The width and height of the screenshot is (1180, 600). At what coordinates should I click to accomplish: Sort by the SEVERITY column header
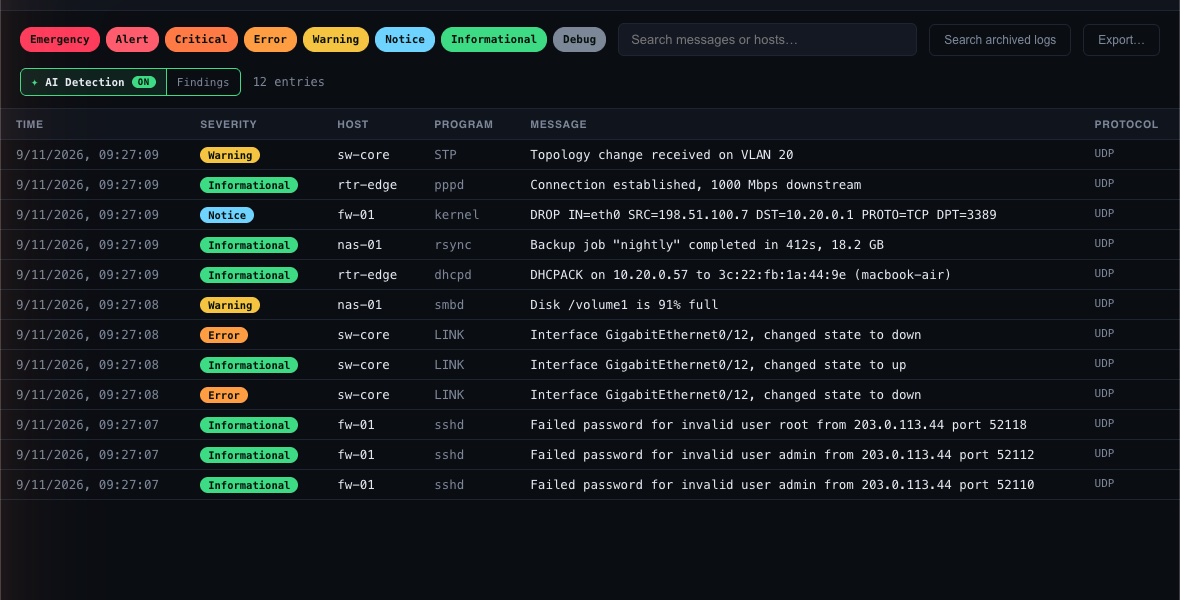228,124
